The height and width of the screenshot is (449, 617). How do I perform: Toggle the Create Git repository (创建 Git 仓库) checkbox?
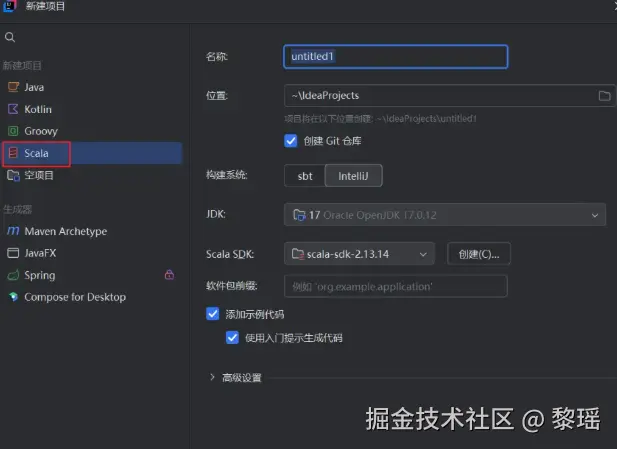(291, 141)
